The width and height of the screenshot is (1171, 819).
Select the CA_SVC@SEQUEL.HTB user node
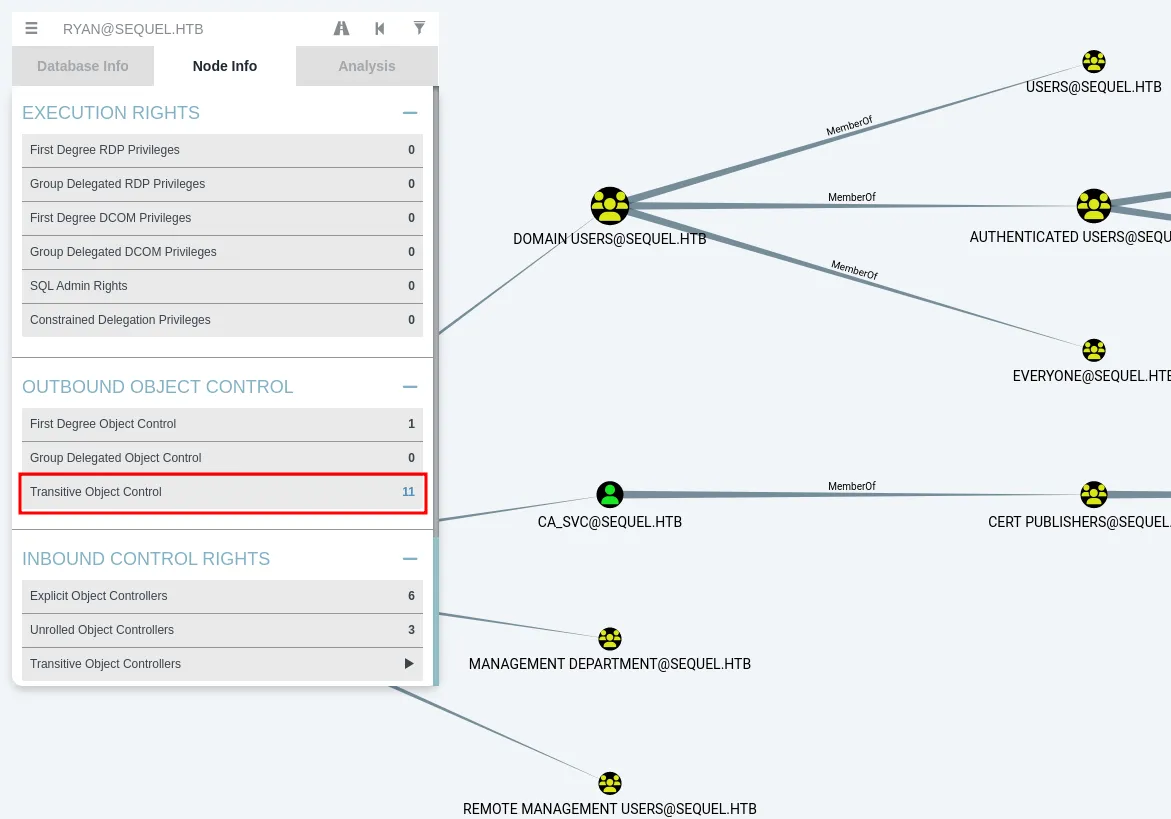pos(610,494)
